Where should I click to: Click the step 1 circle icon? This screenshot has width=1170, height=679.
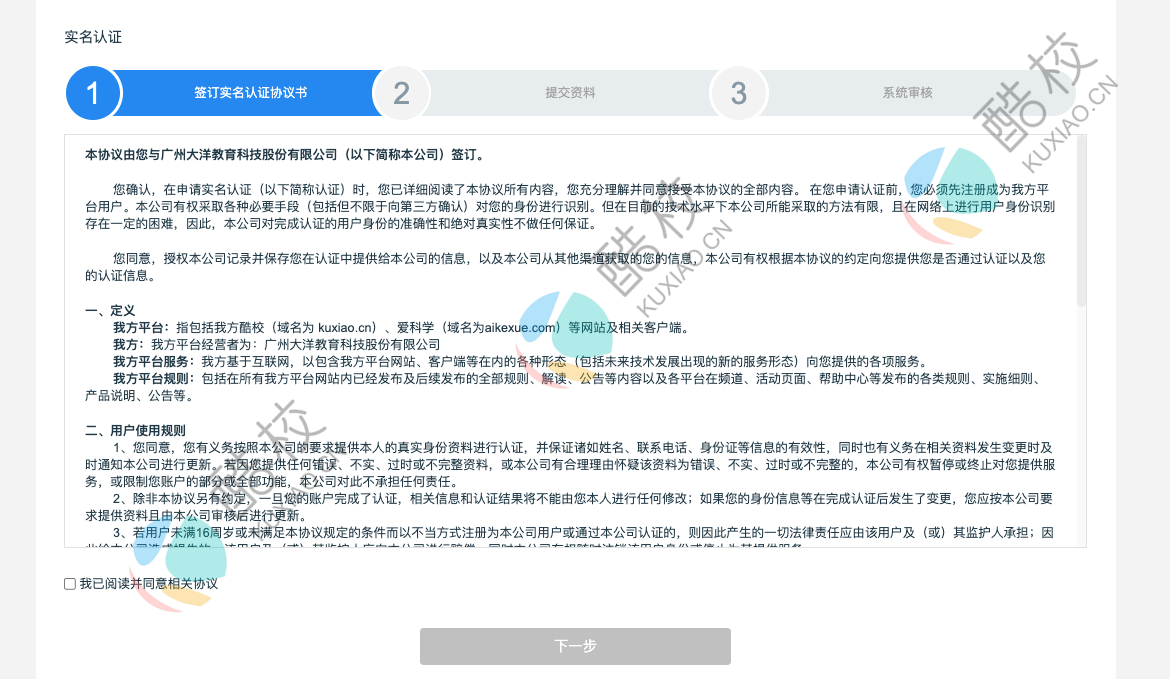tap(93, 93)
